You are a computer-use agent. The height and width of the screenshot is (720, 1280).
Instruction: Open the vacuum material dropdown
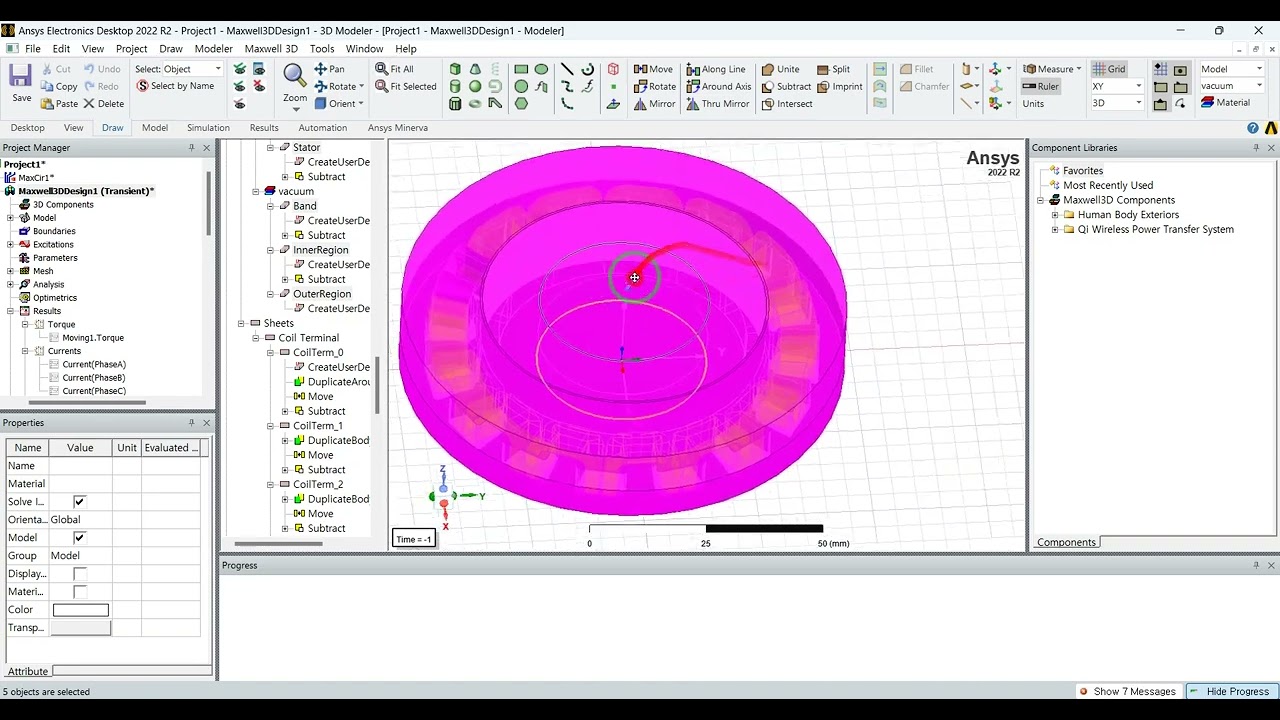click(x=1259, y=86)
